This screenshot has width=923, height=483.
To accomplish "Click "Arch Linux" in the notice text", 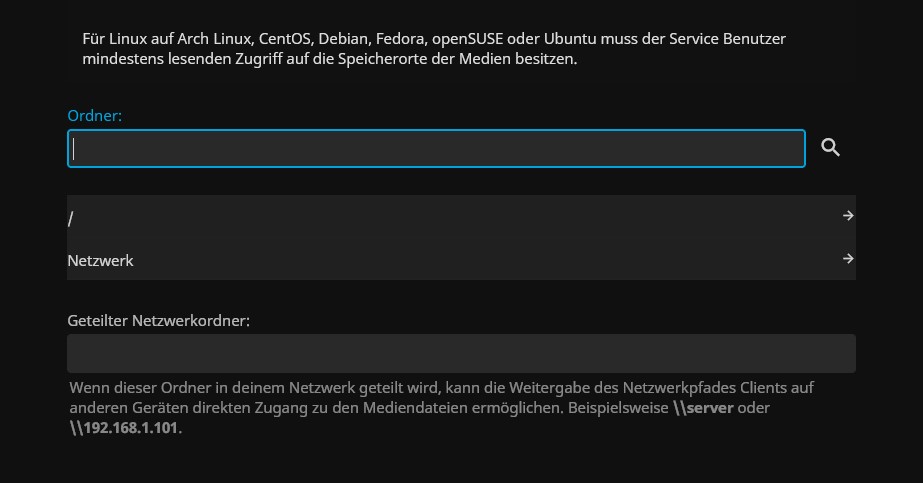I will tap(219, 40).
